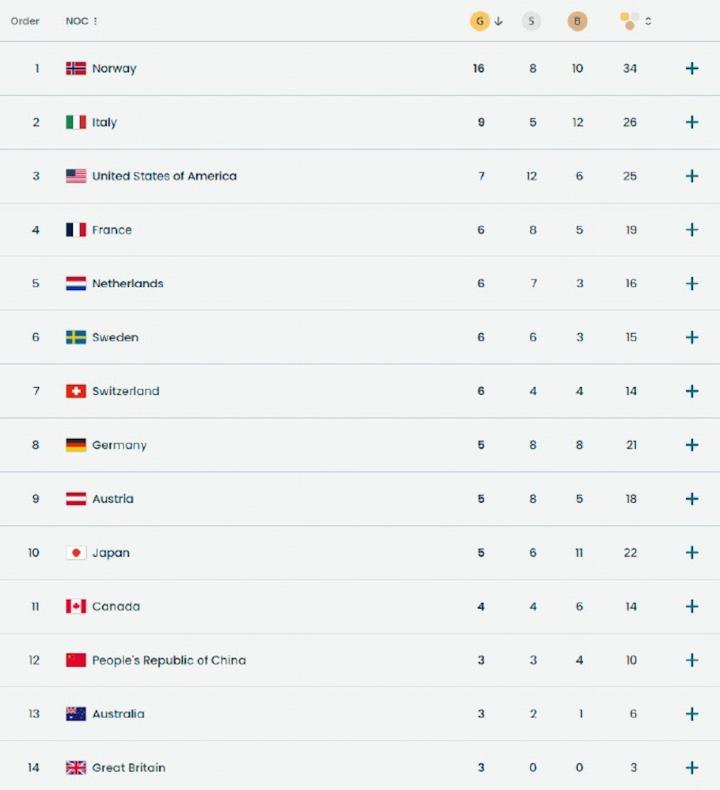Sort by total medals icon
Viewport: 720px width, 790px height.
point(630,21)
